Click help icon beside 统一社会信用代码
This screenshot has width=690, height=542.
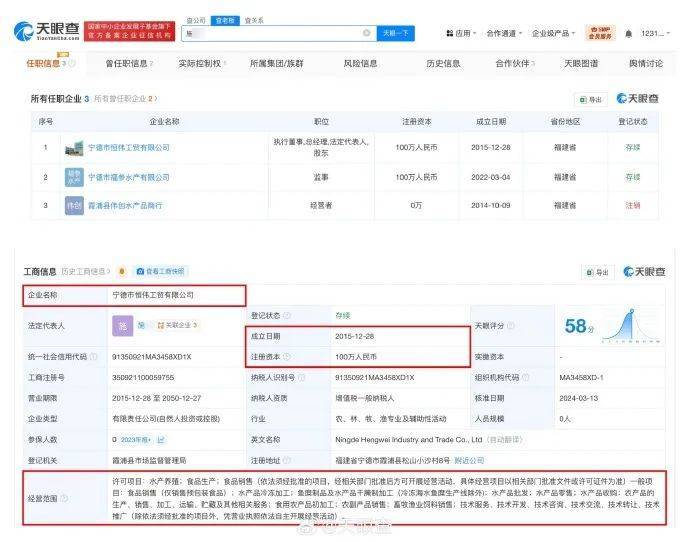[93, 357]
